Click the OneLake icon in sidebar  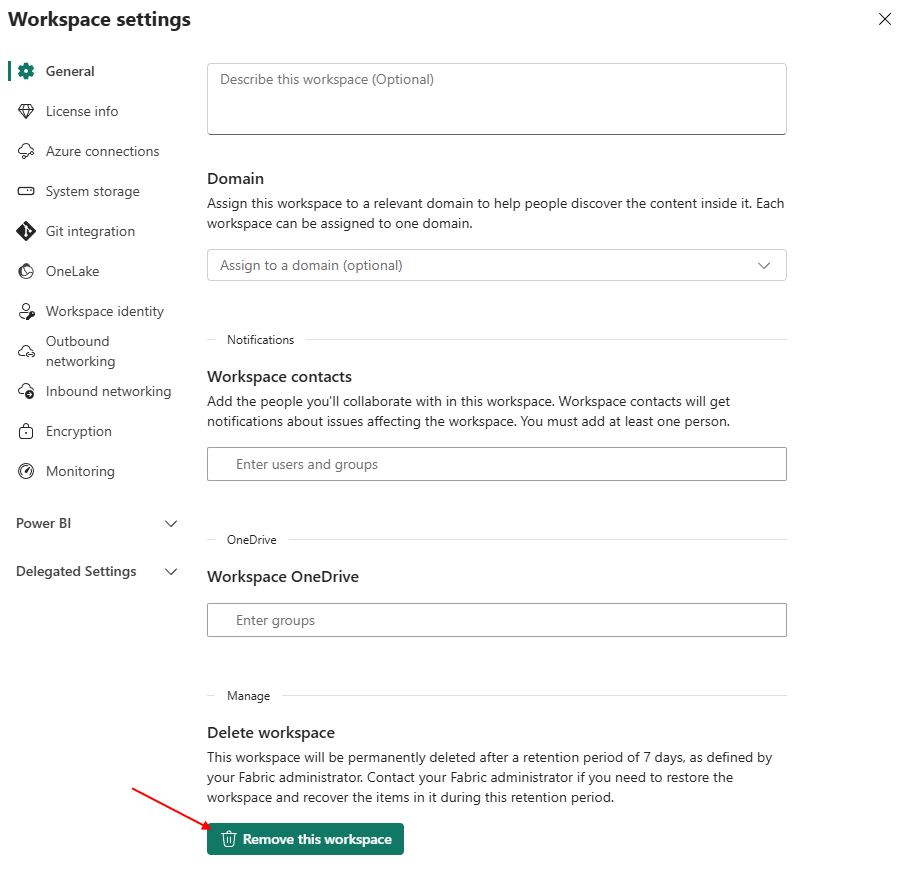(26, 271)
